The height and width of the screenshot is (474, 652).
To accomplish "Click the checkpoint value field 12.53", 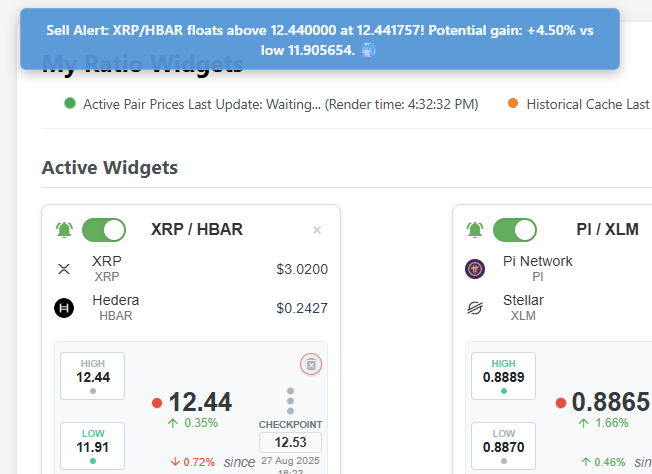I will pyautogui.click(x=290, y=442).
